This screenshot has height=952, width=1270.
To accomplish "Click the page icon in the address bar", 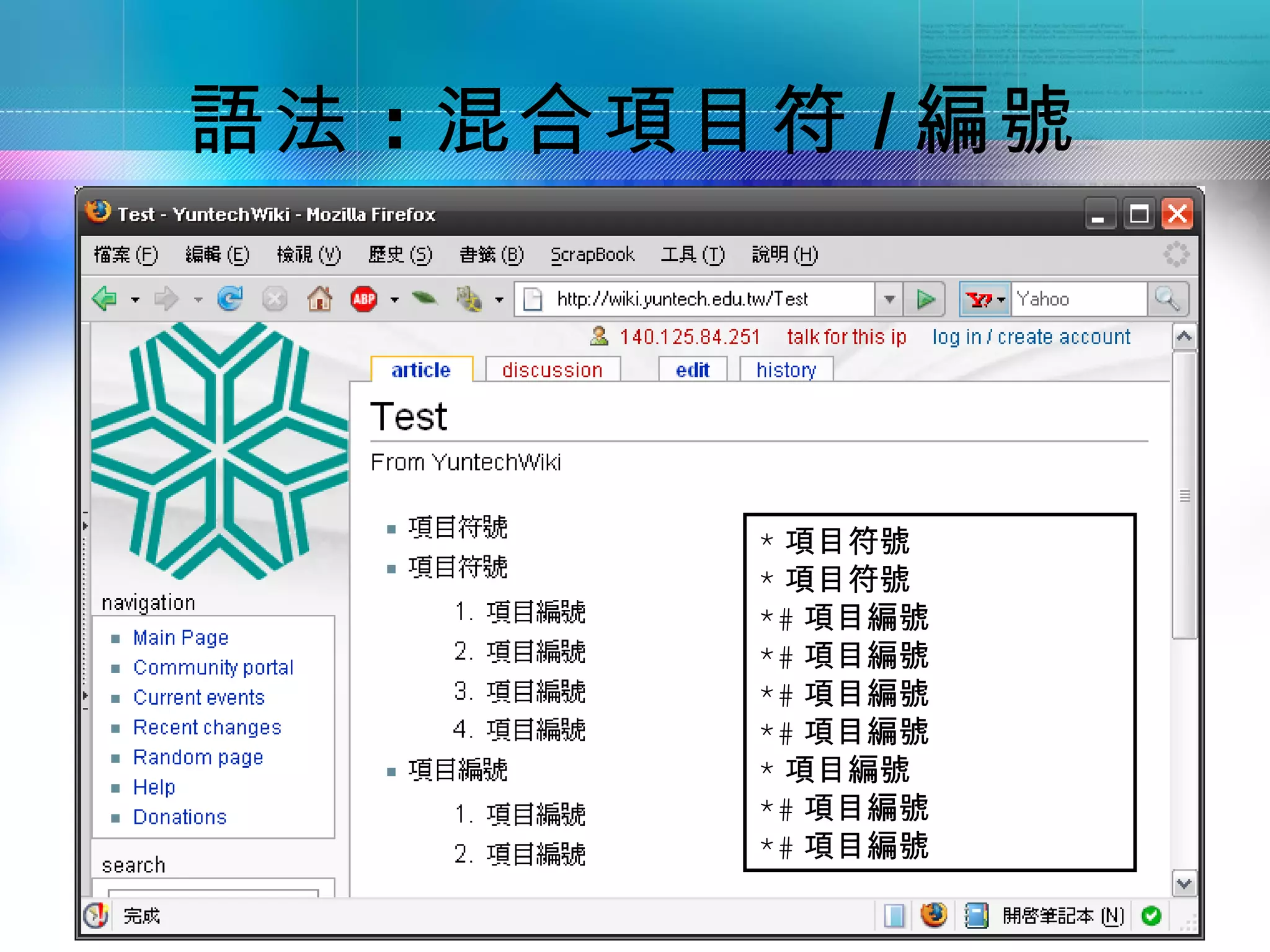I will click(x=533, y=299).
